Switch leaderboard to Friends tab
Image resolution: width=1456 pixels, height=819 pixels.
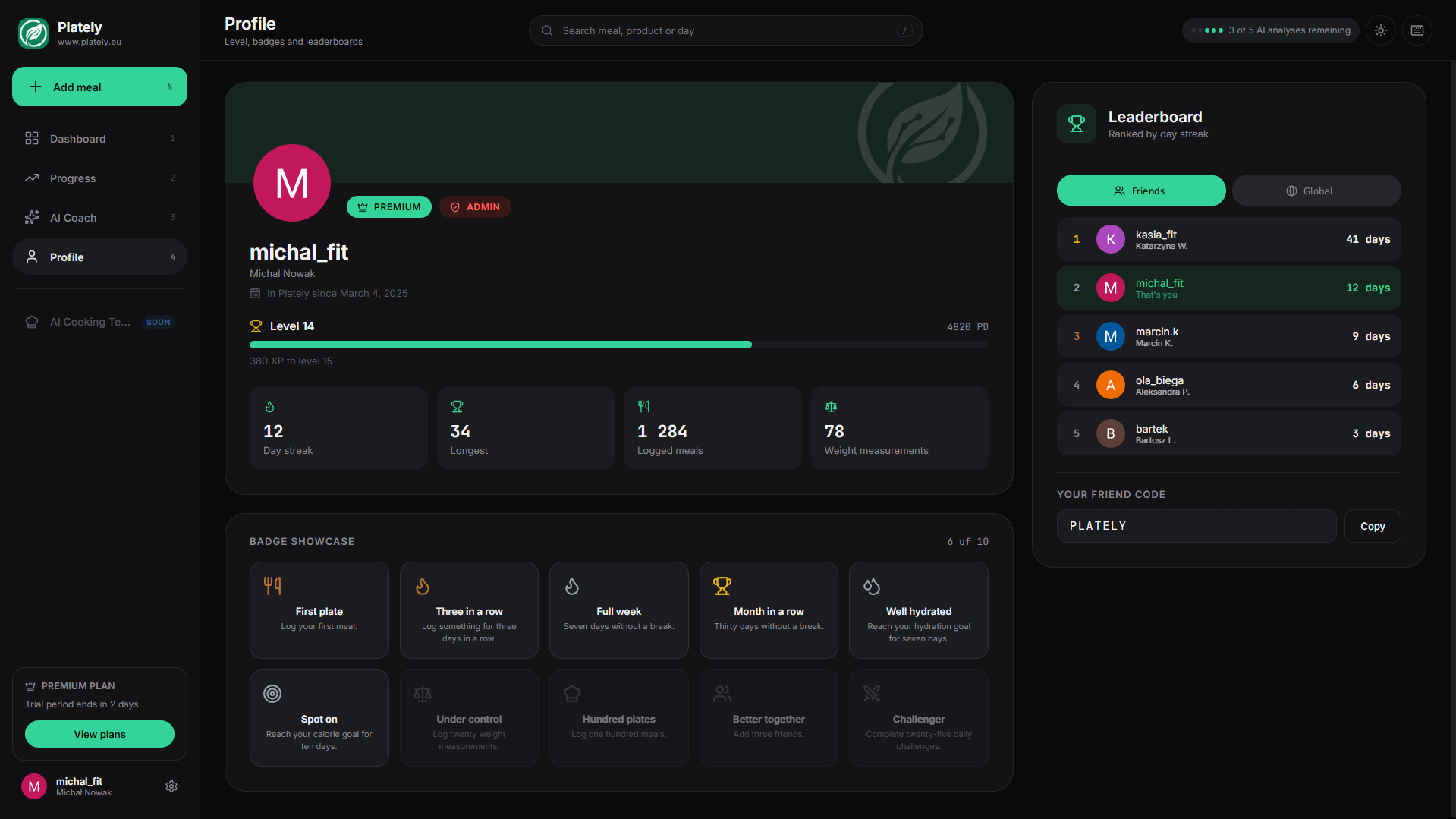click(1141, 191)
